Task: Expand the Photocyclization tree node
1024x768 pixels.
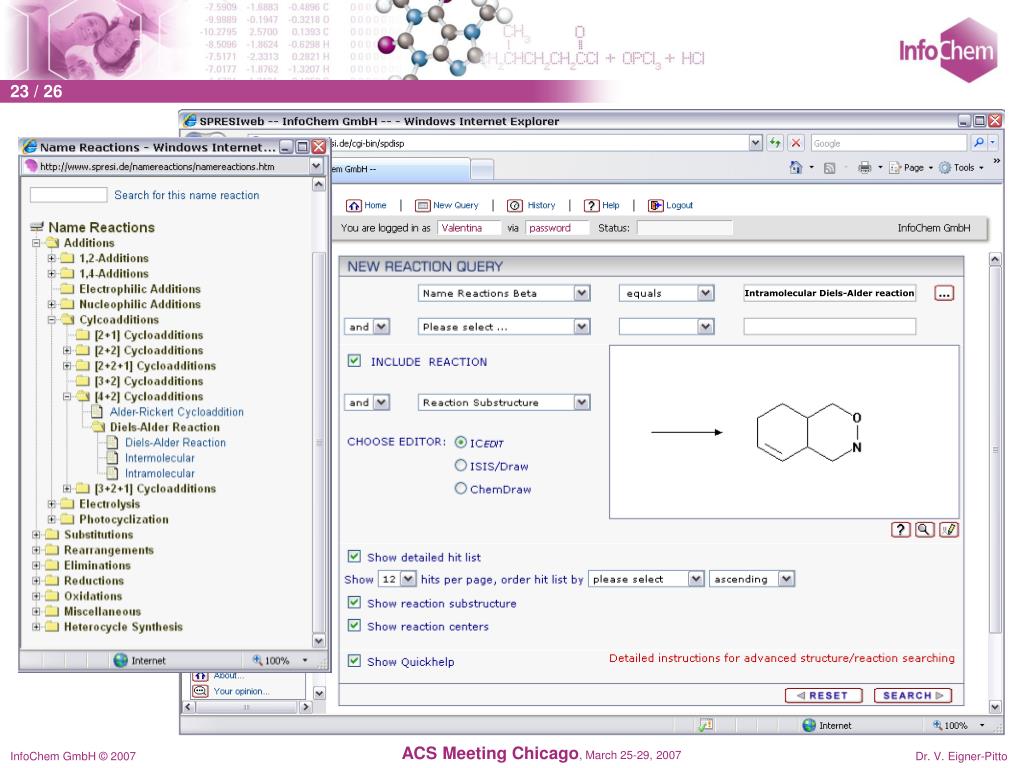Action: click(x=52, y=519)
